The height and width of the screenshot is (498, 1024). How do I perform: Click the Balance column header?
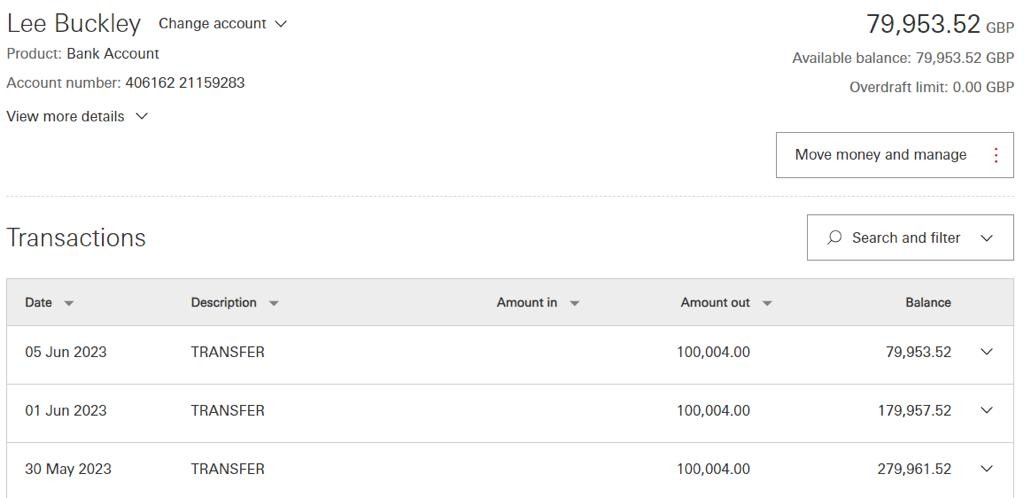(928, 302)
